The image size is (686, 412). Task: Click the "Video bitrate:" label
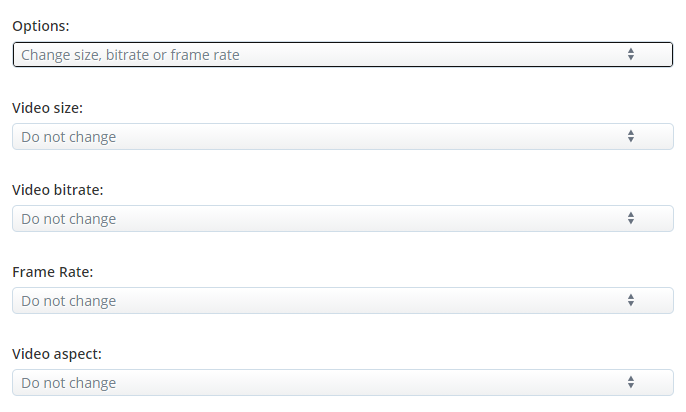tap(58, 190)
